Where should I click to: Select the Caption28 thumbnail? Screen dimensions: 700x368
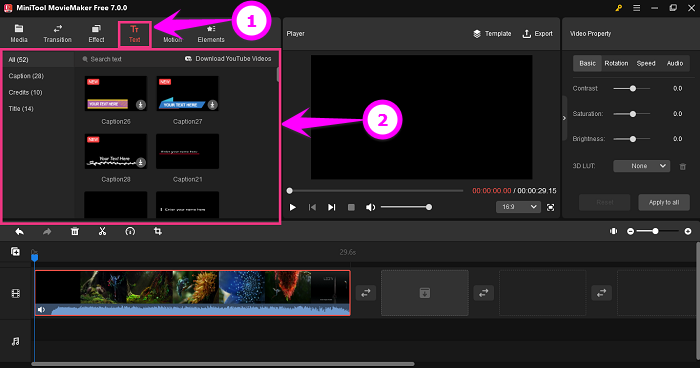tap(116, 151)
